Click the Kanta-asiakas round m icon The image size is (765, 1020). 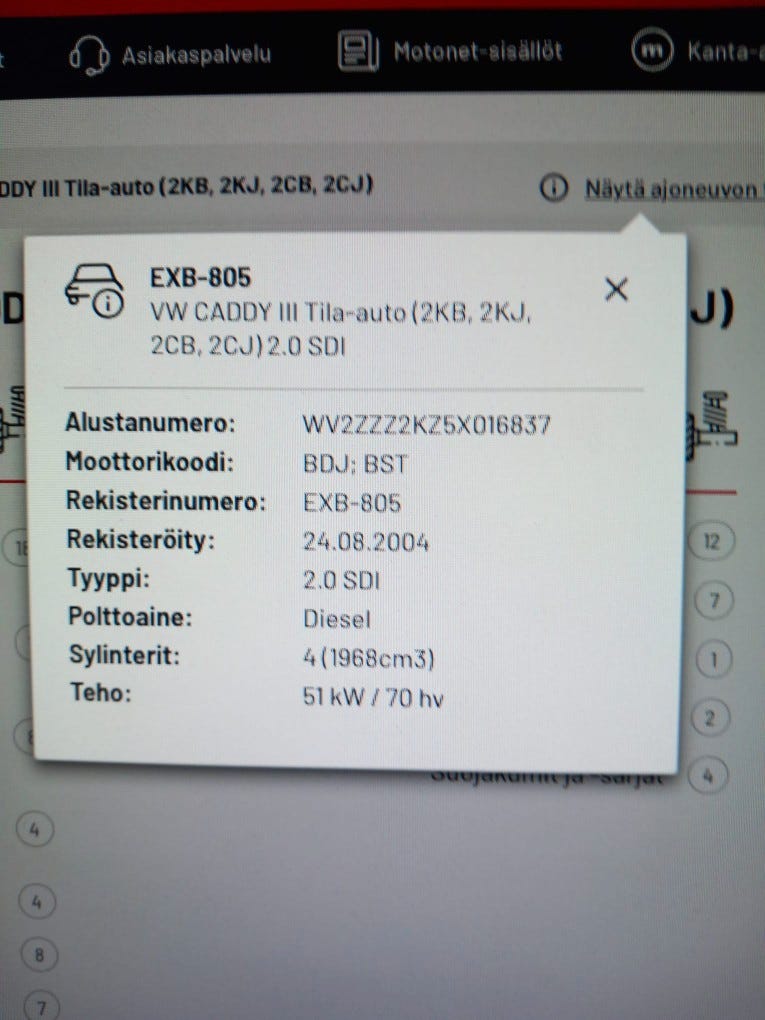click(652, 49)
